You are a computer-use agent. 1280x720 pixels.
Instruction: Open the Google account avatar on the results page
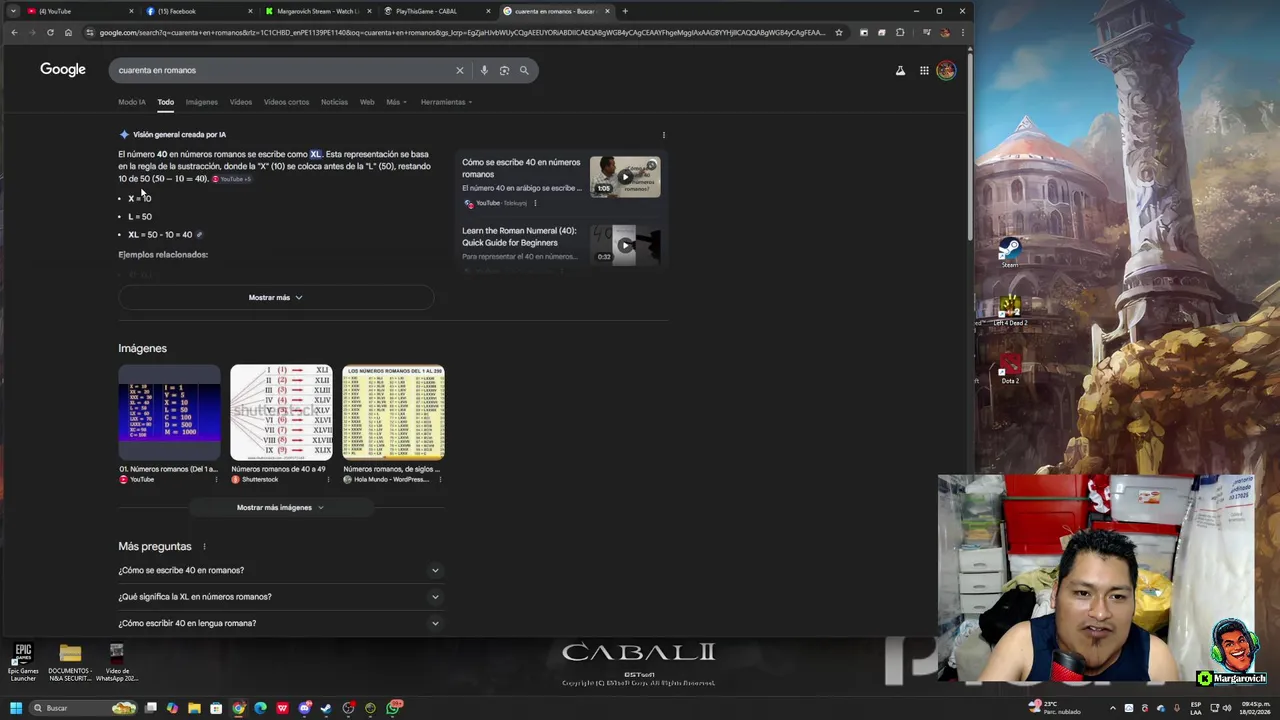pyautogui.click(x=946, y=70)
